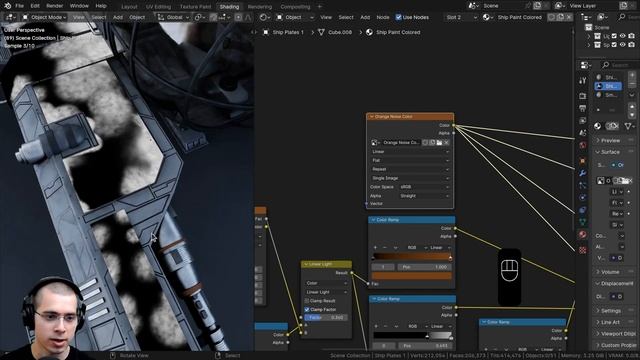
Task: Open the Straight Alpha dropdown
Action: pyautogui.click(x=424, y=196)
